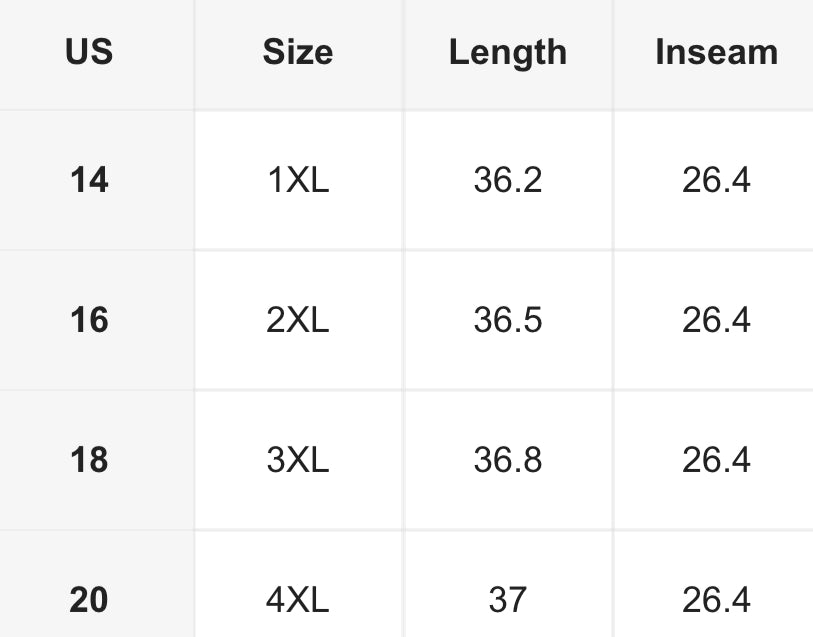Viewport: 813px width, 637px height.
Task: Select US size 18 row label
Action: tap(89, 460)
